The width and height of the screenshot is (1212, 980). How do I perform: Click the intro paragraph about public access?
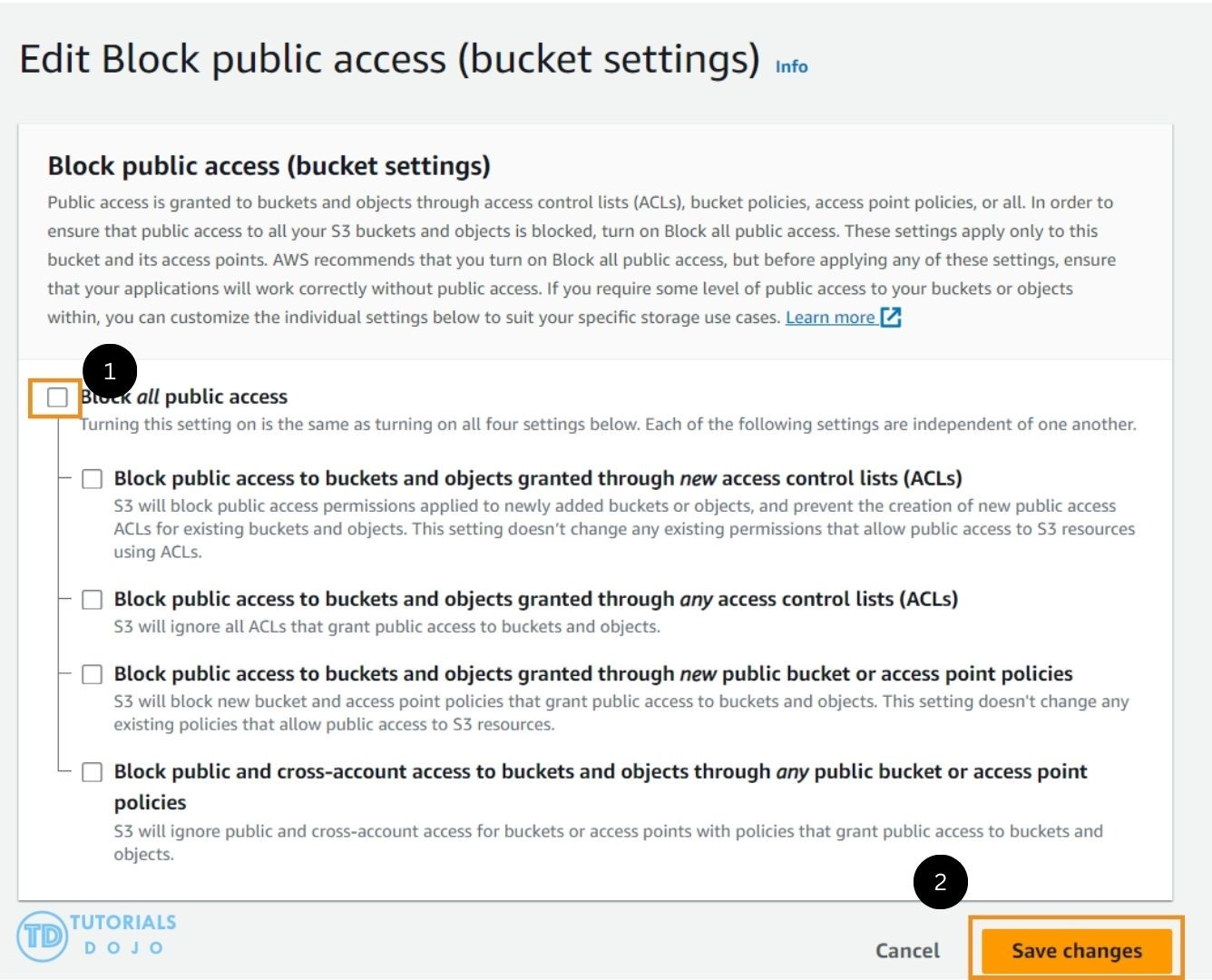tap(581, 260)
